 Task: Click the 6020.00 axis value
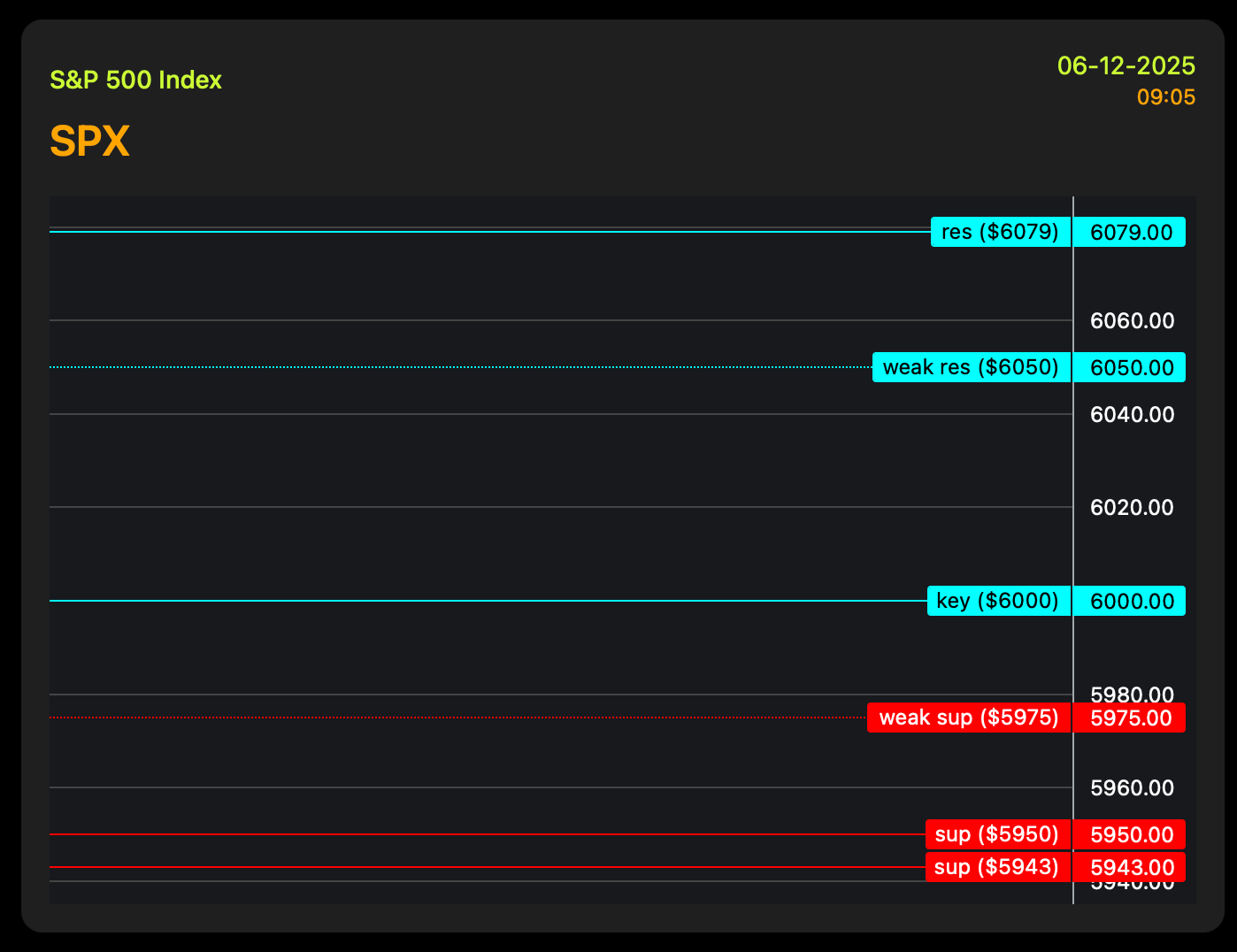(1133, 507)
